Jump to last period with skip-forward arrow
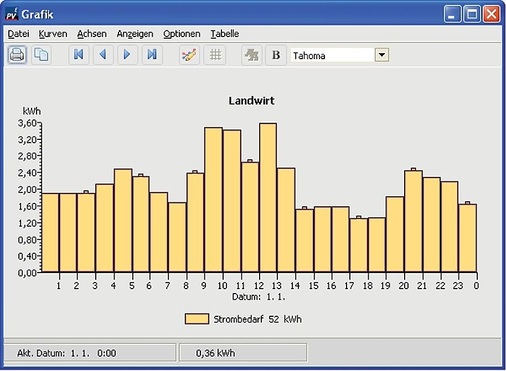This screenshot has height=371, width=506. [x=152, y=55]
